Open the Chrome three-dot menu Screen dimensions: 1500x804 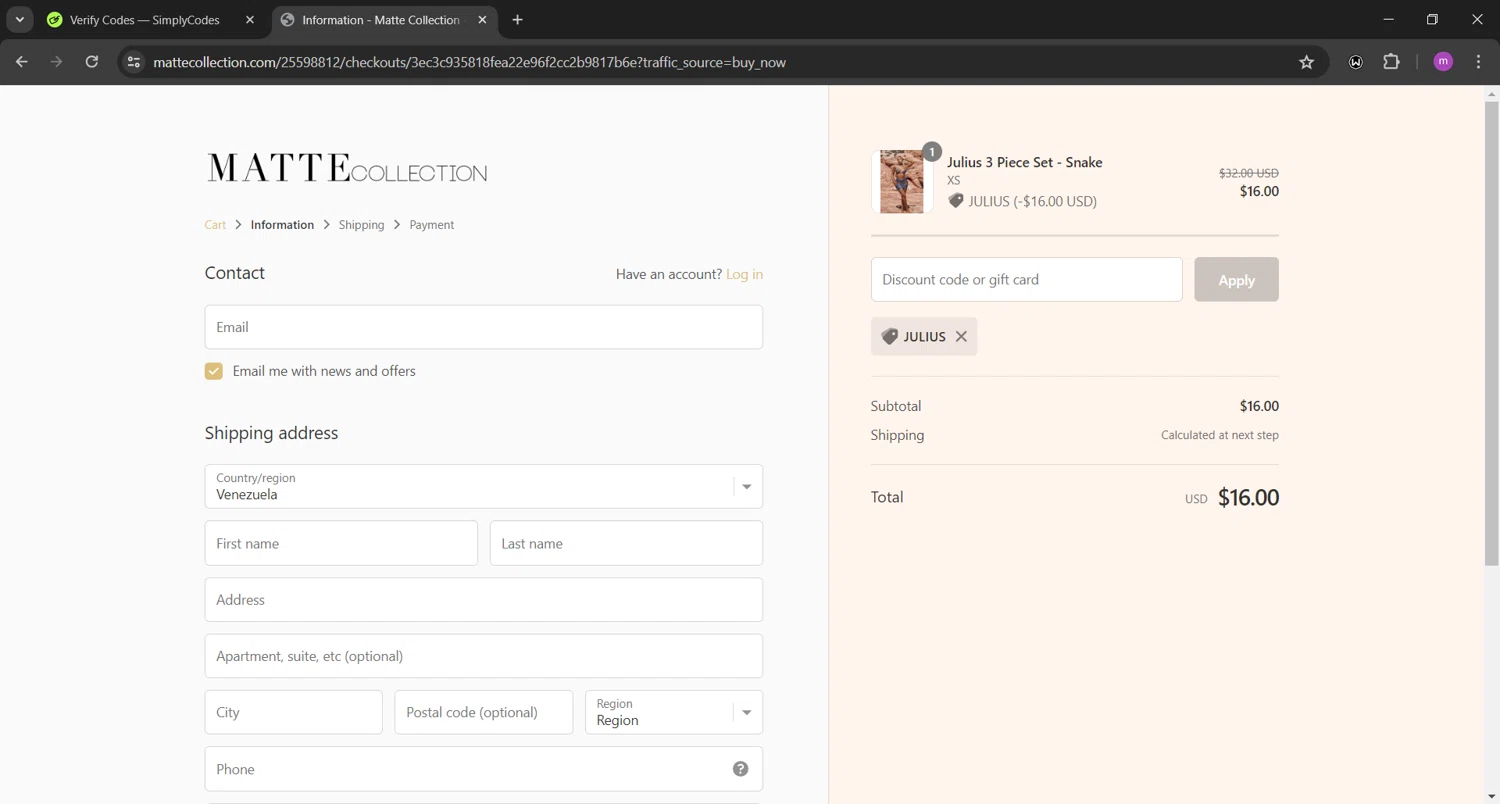point(1479,62)
